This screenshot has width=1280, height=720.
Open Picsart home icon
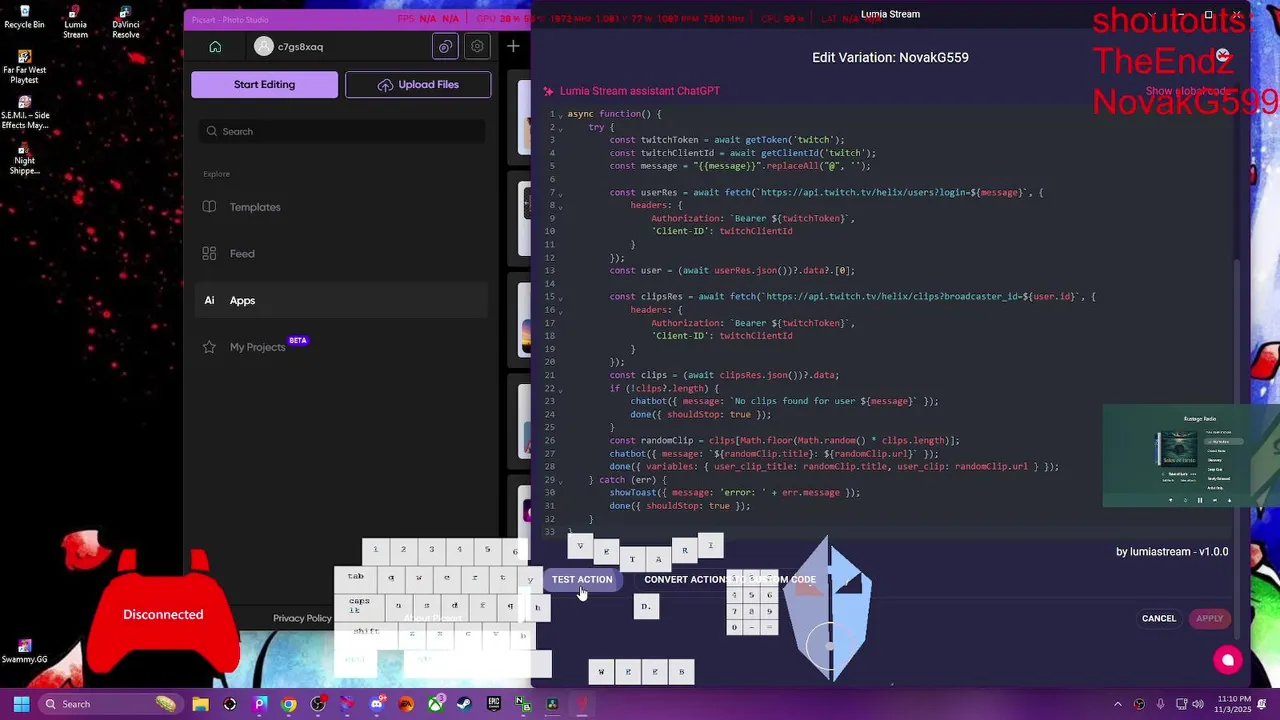pyautogui.click(x=215, y=46)
